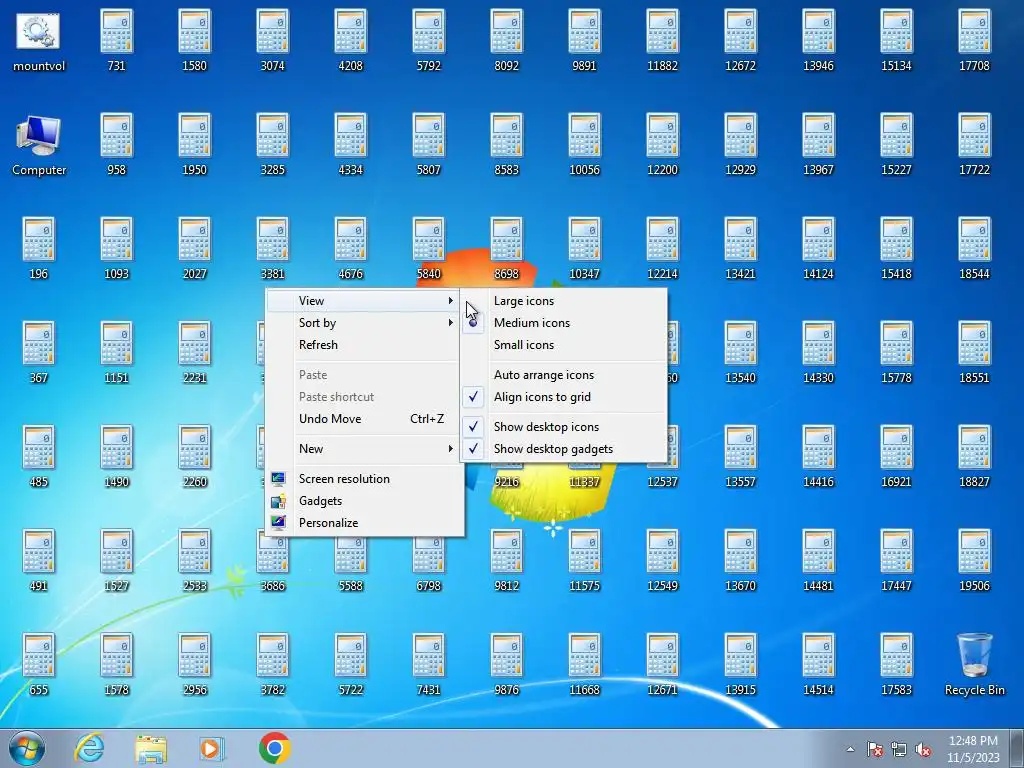Select the Recycle Bin icon
This screenshot has width=1024, height=768.
(x=974, y=665)
